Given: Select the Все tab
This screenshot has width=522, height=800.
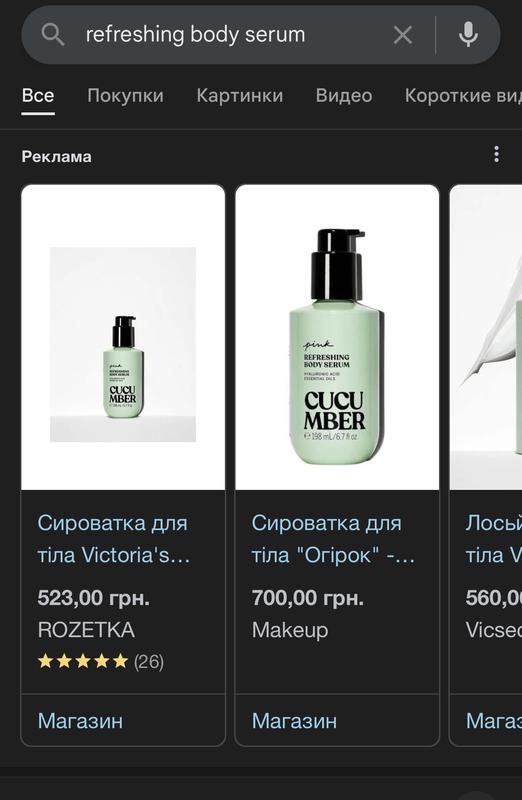Looking at the screenshot, I should (38, 95).
